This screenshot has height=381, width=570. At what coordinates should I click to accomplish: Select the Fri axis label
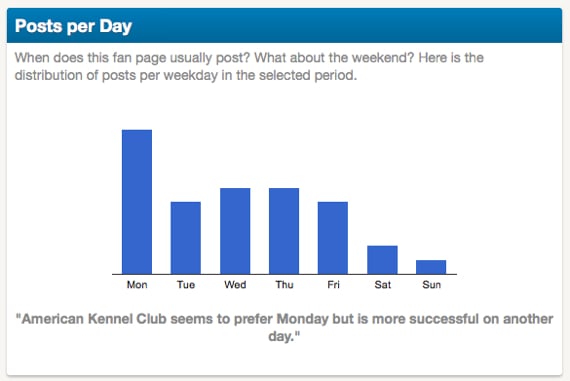click(333, 285)
